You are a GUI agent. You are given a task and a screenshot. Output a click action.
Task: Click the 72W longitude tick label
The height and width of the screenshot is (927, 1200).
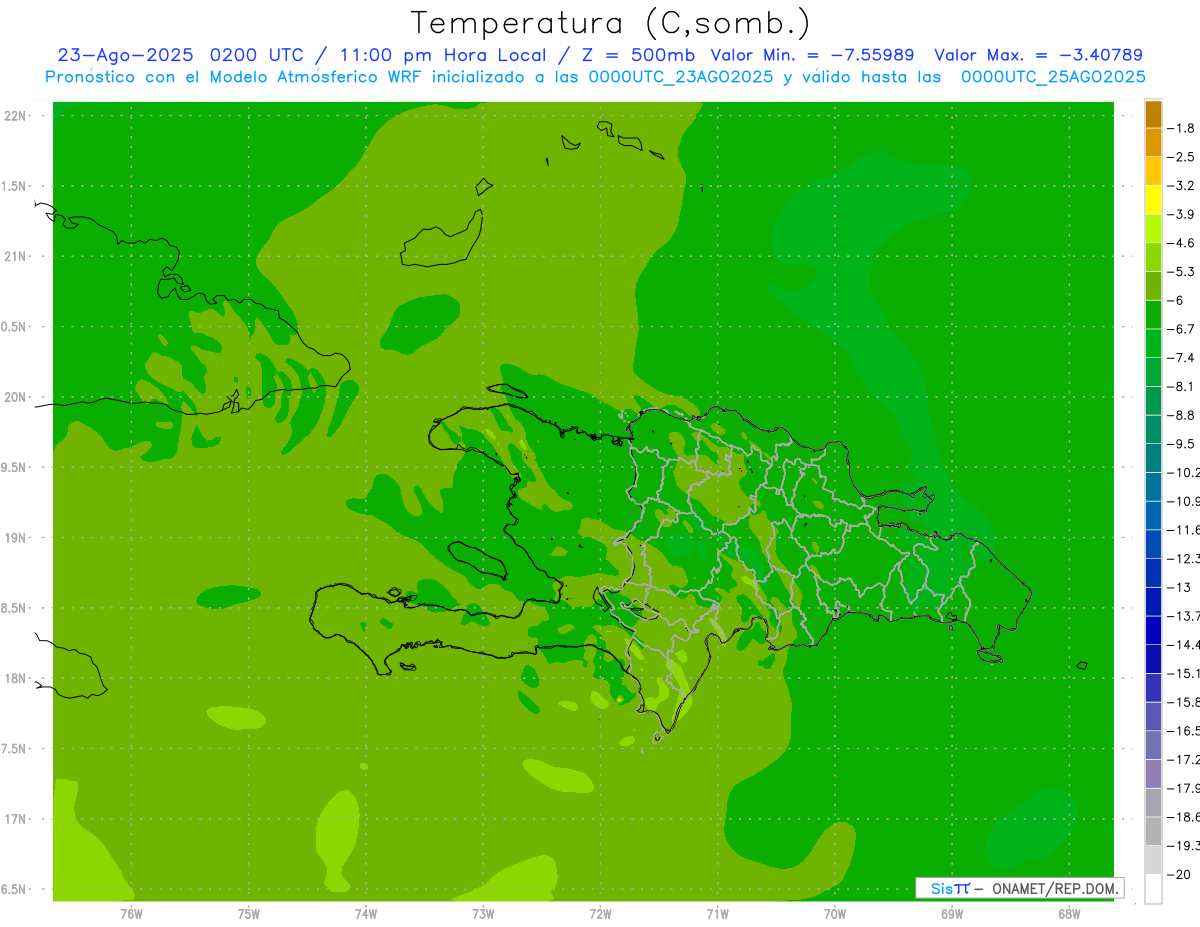coord(600,914)
